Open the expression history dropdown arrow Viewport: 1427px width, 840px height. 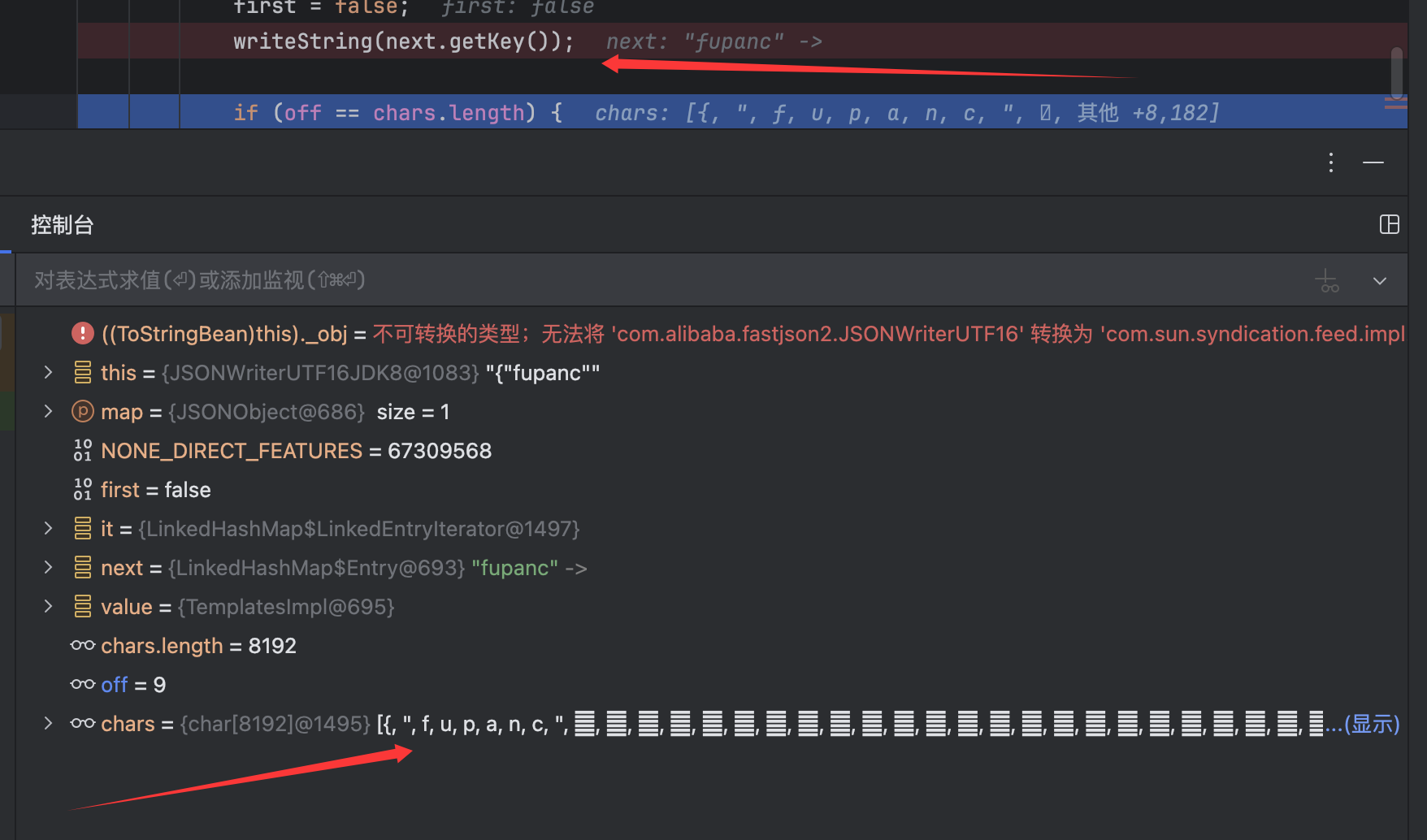[1379, 281]
